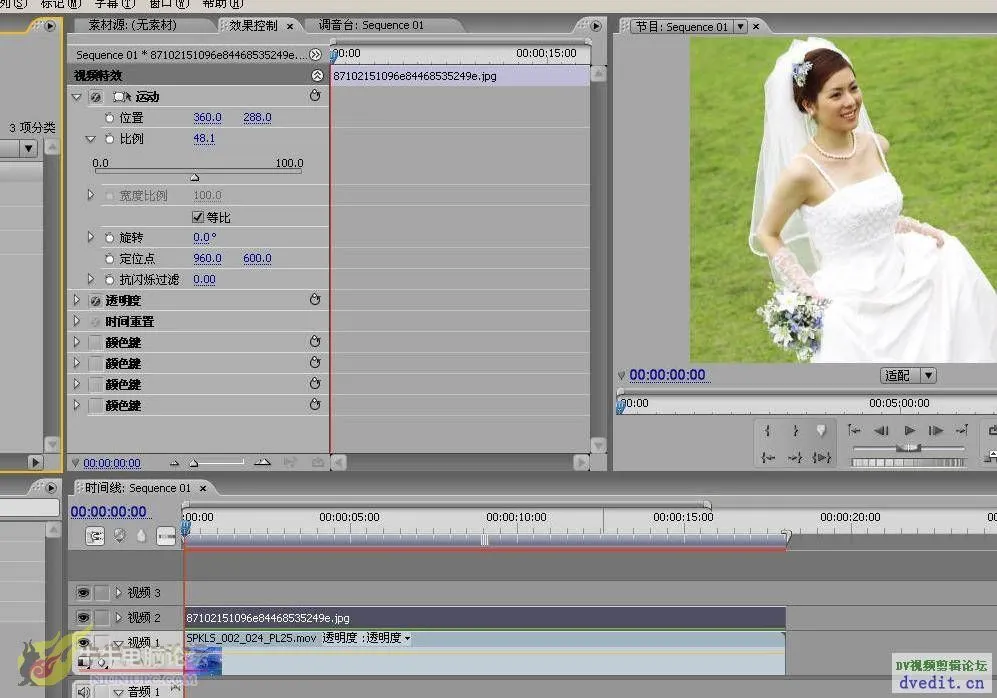Hide the 视频 3 track with eye icon

(83, 593)
